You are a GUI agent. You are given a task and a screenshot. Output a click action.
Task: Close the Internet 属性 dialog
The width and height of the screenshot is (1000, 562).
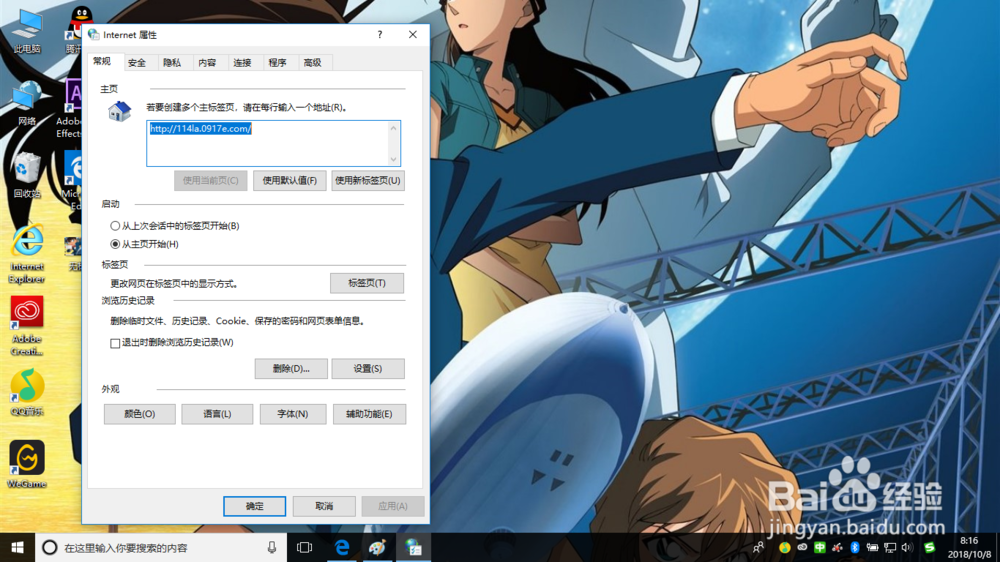click(x=413, y=34)
